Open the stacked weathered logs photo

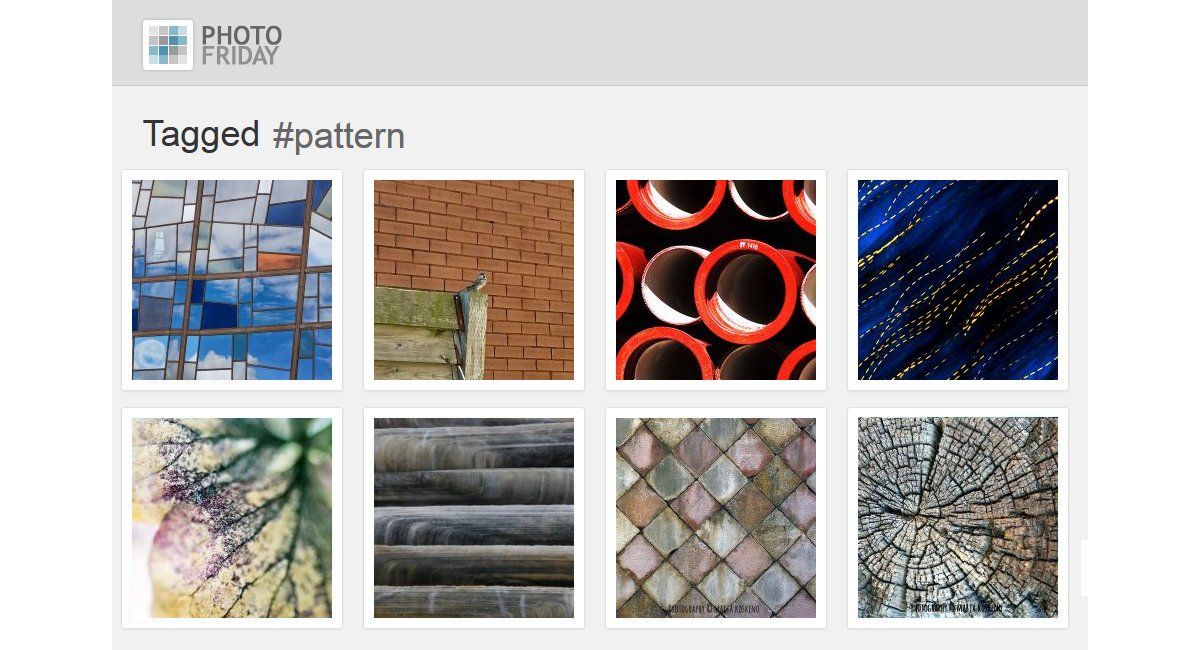474,518
